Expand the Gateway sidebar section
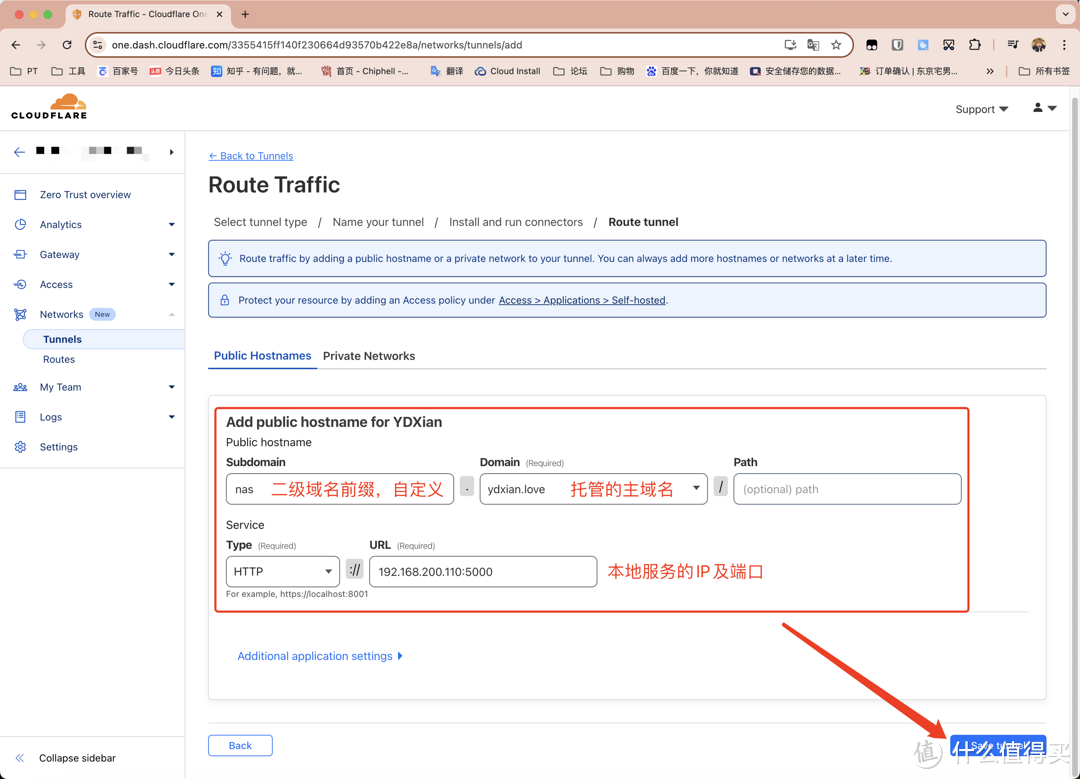The image size is (1080, 779). point(172,254)
